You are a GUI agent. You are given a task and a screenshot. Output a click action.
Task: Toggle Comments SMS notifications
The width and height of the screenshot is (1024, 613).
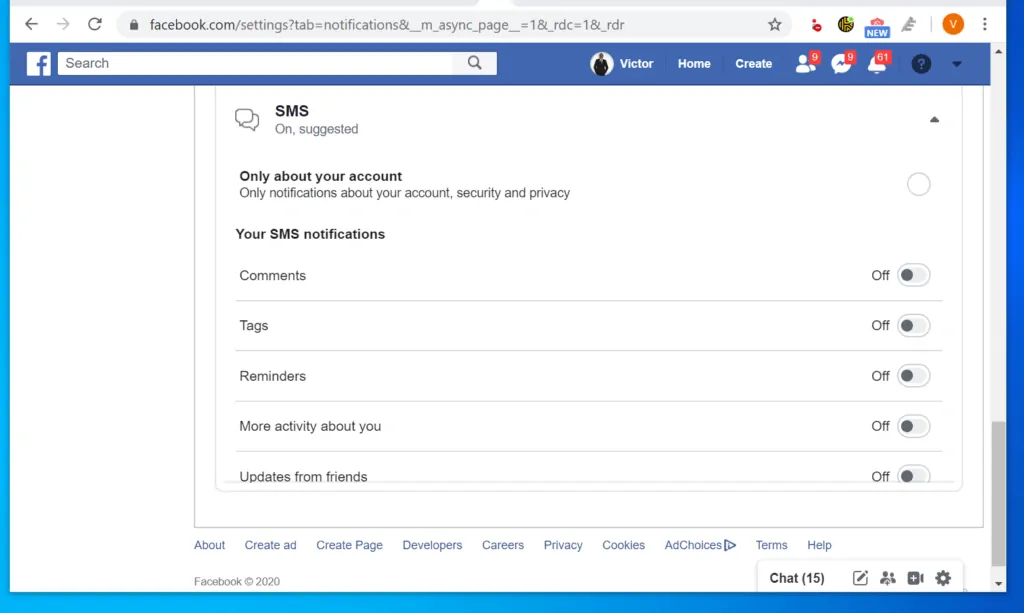[x=913, y=275]
